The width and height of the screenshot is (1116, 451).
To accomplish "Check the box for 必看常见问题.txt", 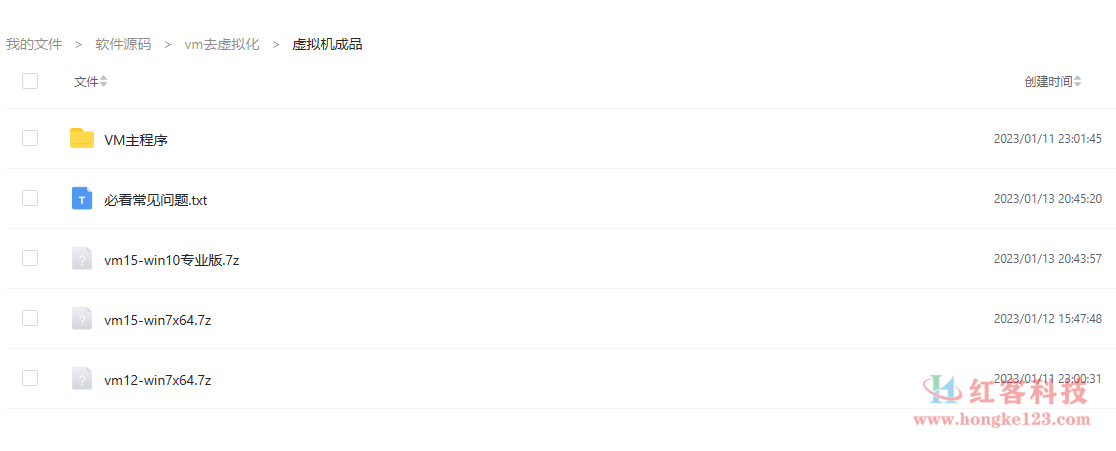I will 30,198.
